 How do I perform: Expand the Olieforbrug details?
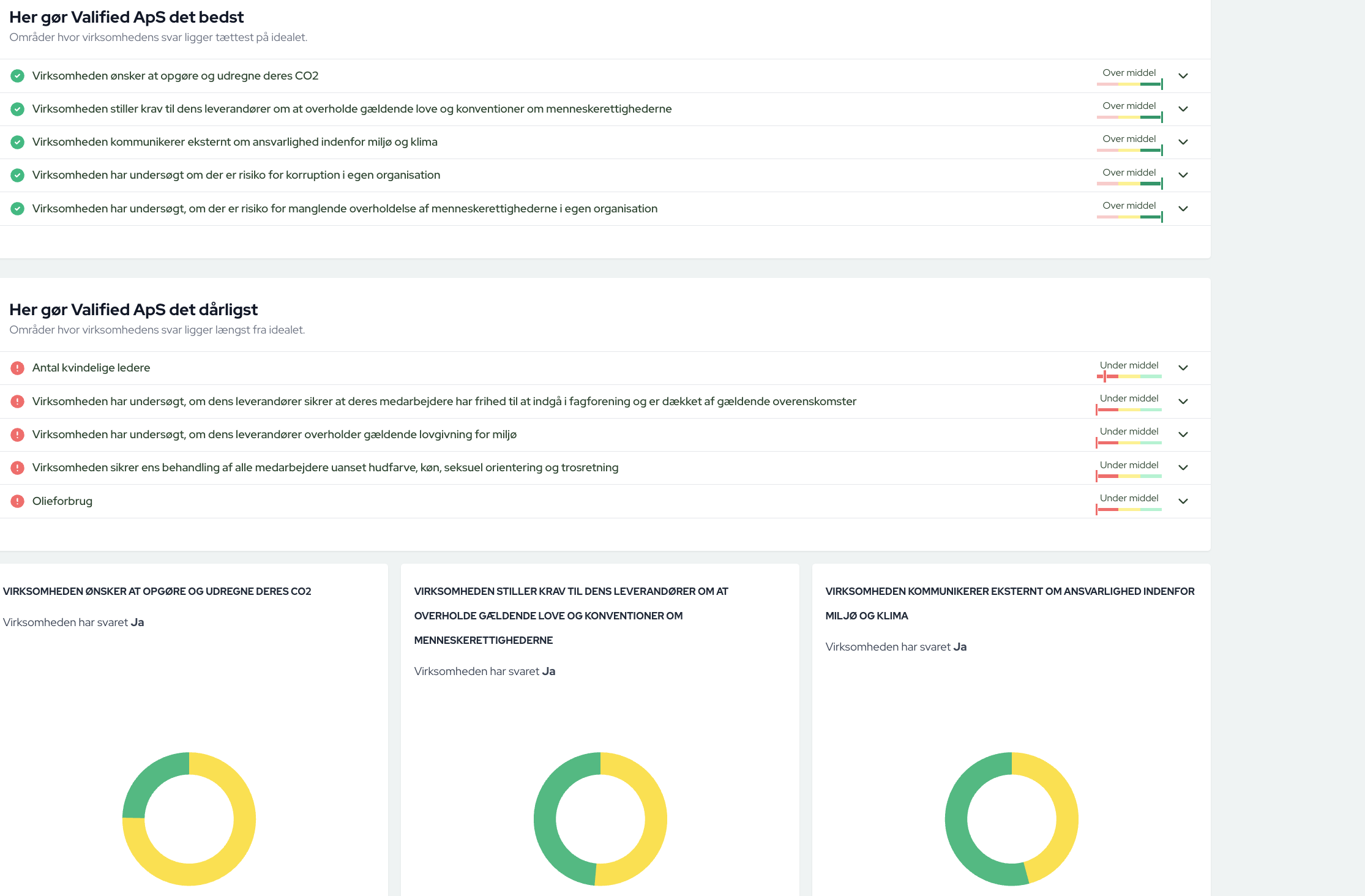[x=1183, y=501]
